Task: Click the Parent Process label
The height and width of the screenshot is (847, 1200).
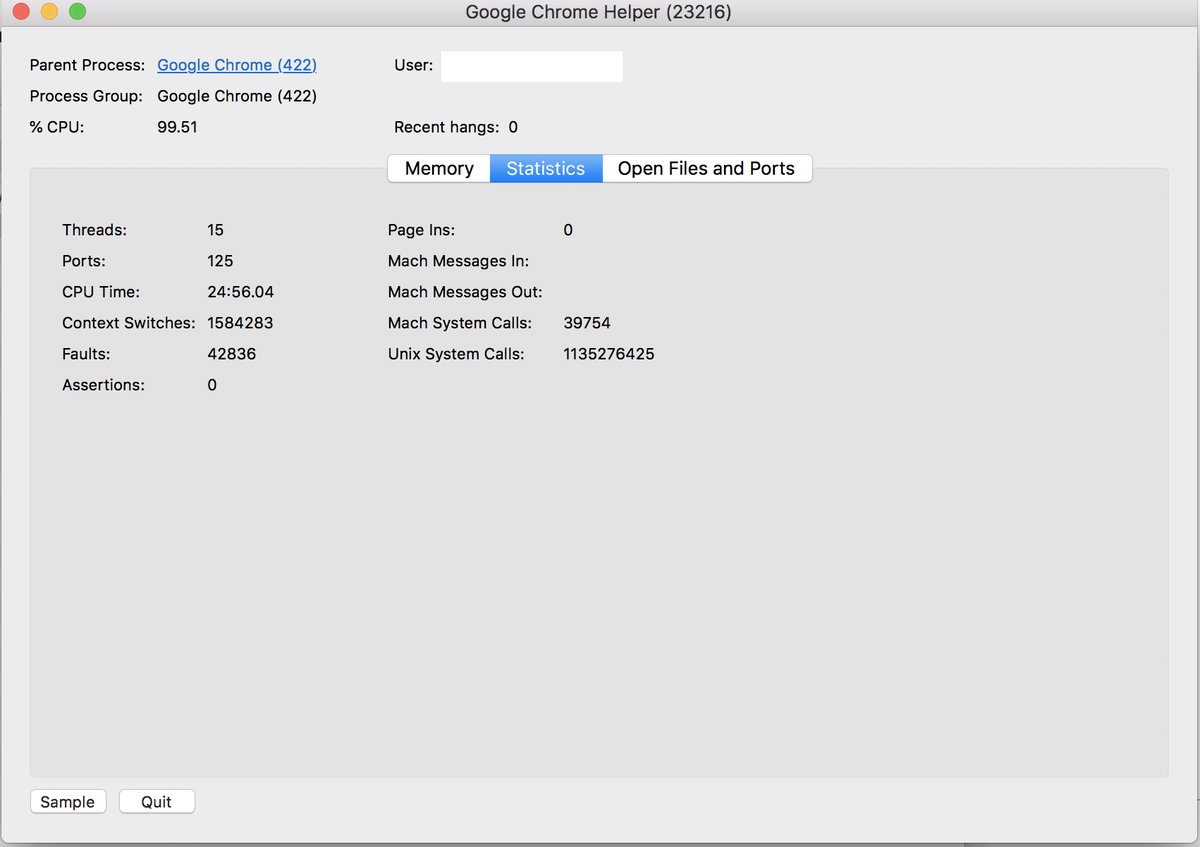Action: (87, 65)
